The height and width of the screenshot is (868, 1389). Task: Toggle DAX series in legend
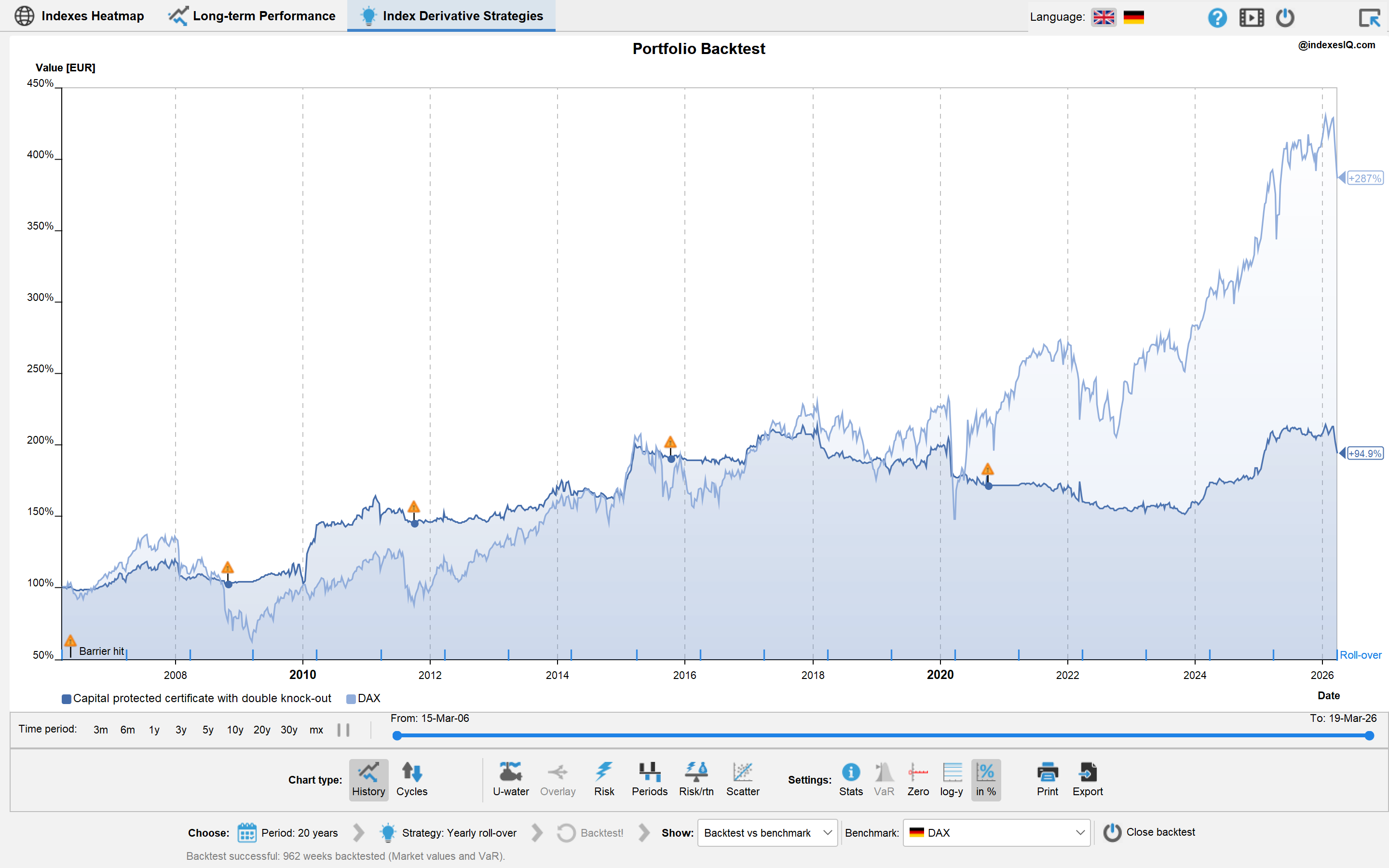point(363,698)
